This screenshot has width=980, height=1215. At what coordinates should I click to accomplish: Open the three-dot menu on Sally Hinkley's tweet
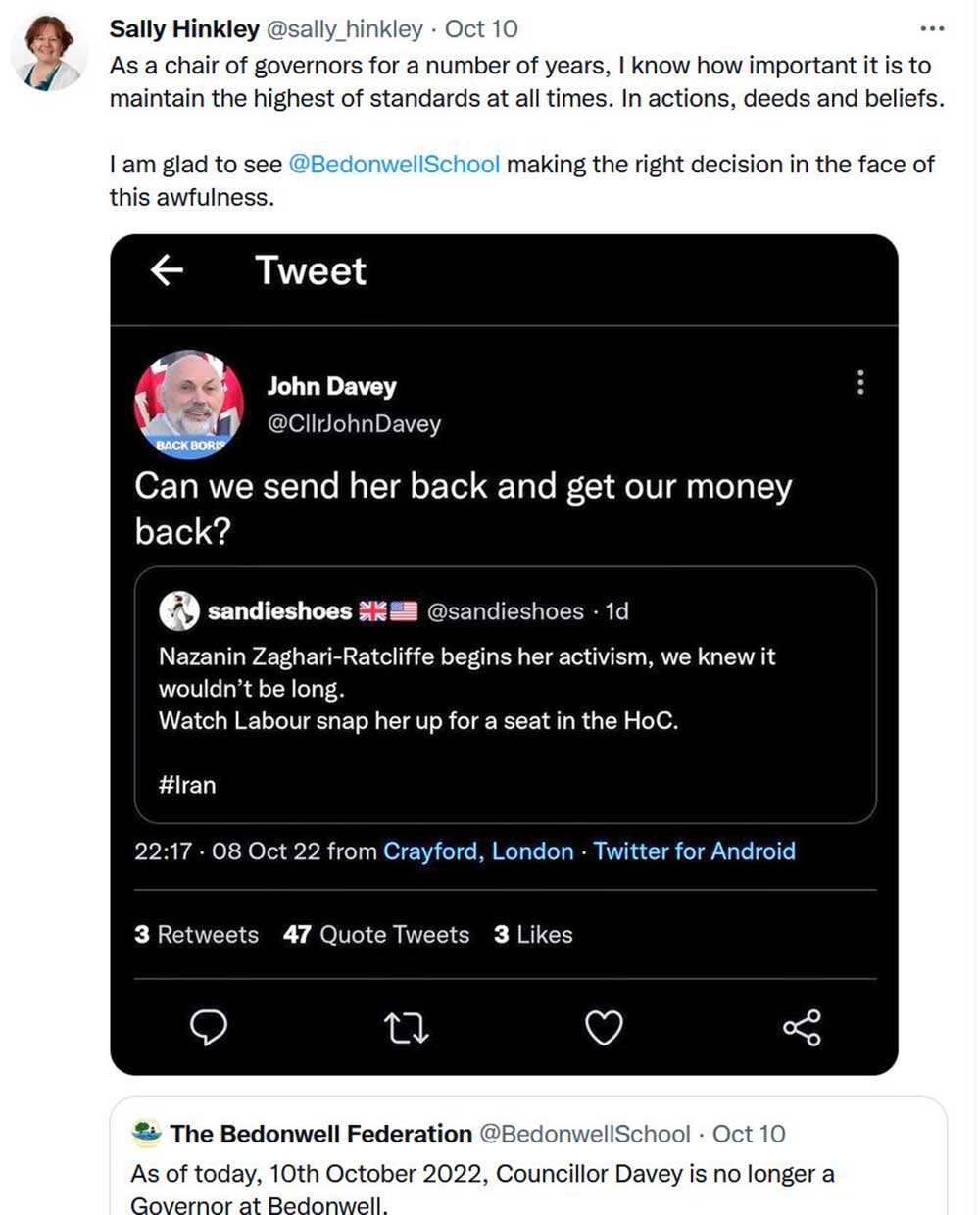click(x=932, y=28)
